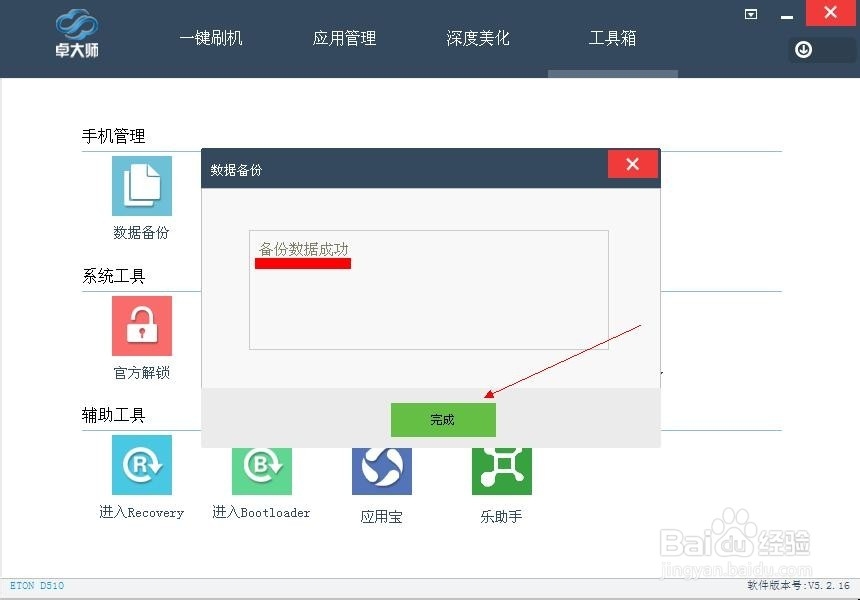Launch 进入Bootloader mode tool
The width and height of the screenshot is (860, 600).
tap(261, 465)
